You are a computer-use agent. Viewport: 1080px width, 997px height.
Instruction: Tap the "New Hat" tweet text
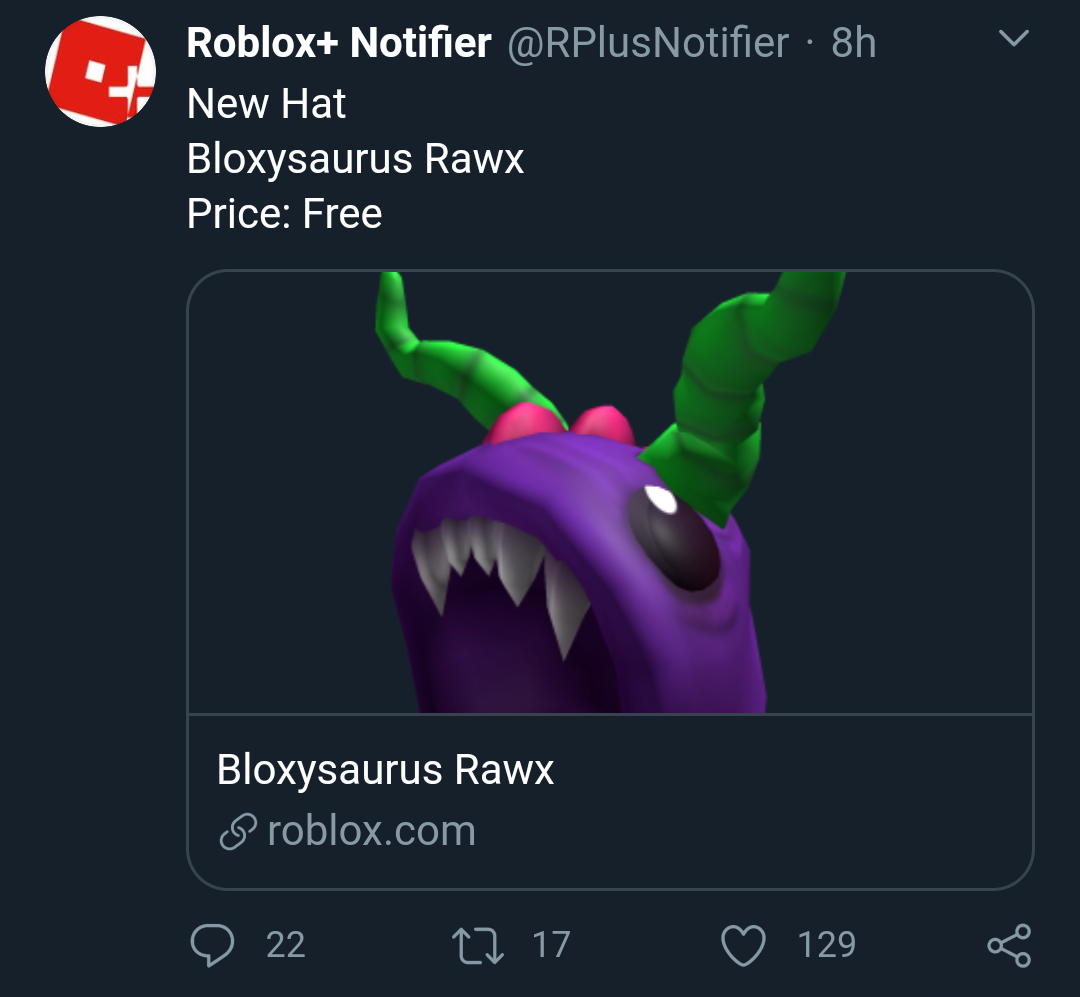266,104
